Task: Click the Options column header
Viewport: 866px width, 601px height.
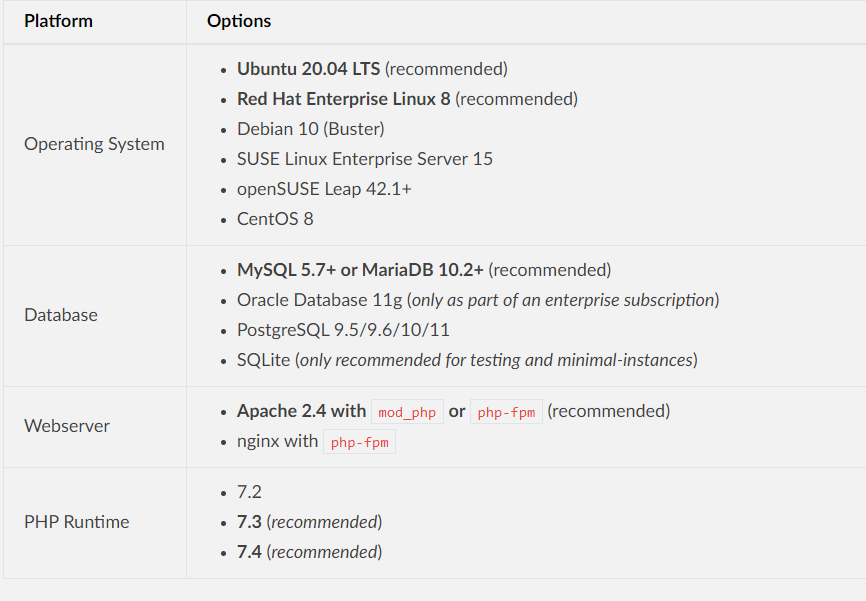Action: 238,21
